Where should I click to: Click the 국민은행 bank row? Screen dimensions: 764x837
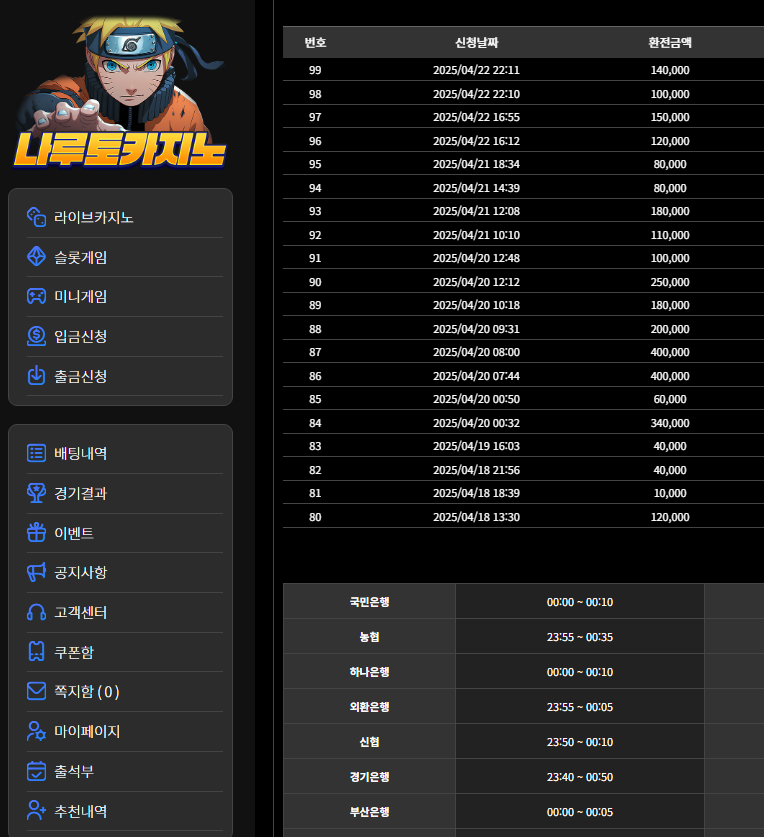(369, 602)
